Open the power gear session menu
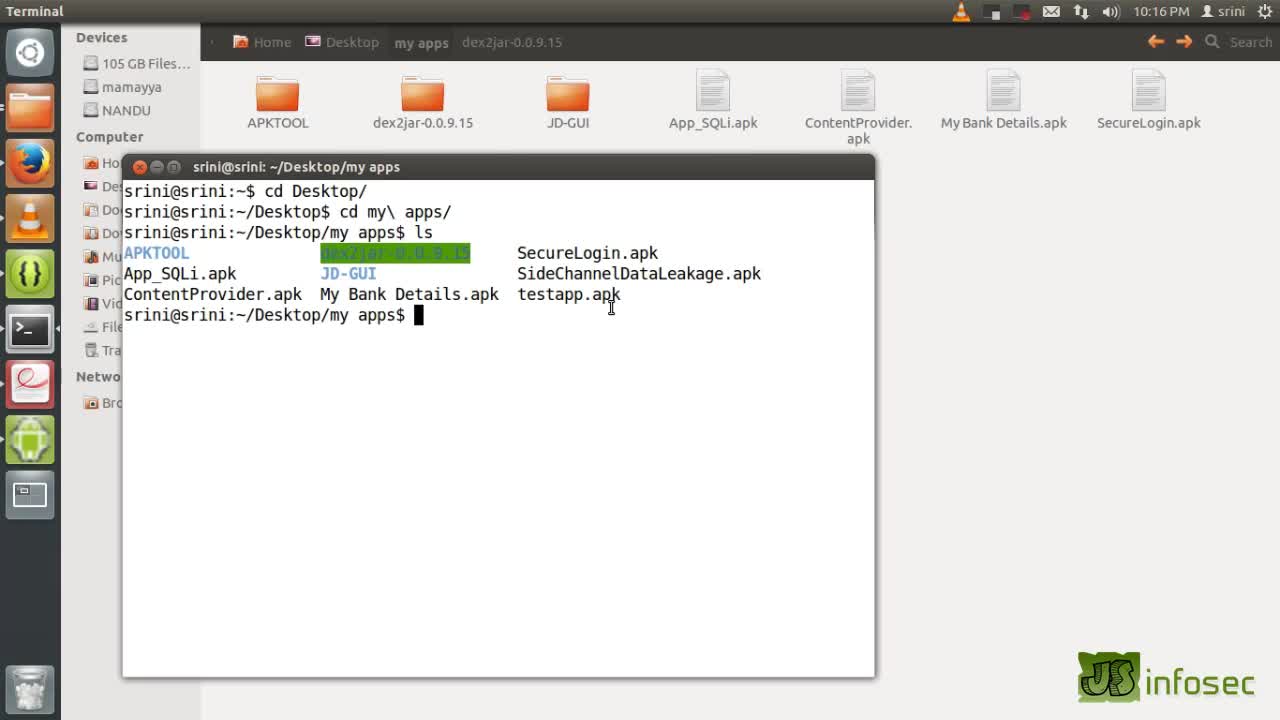The height and width of the screenshot is (720, 1280). pos(1265,12)
